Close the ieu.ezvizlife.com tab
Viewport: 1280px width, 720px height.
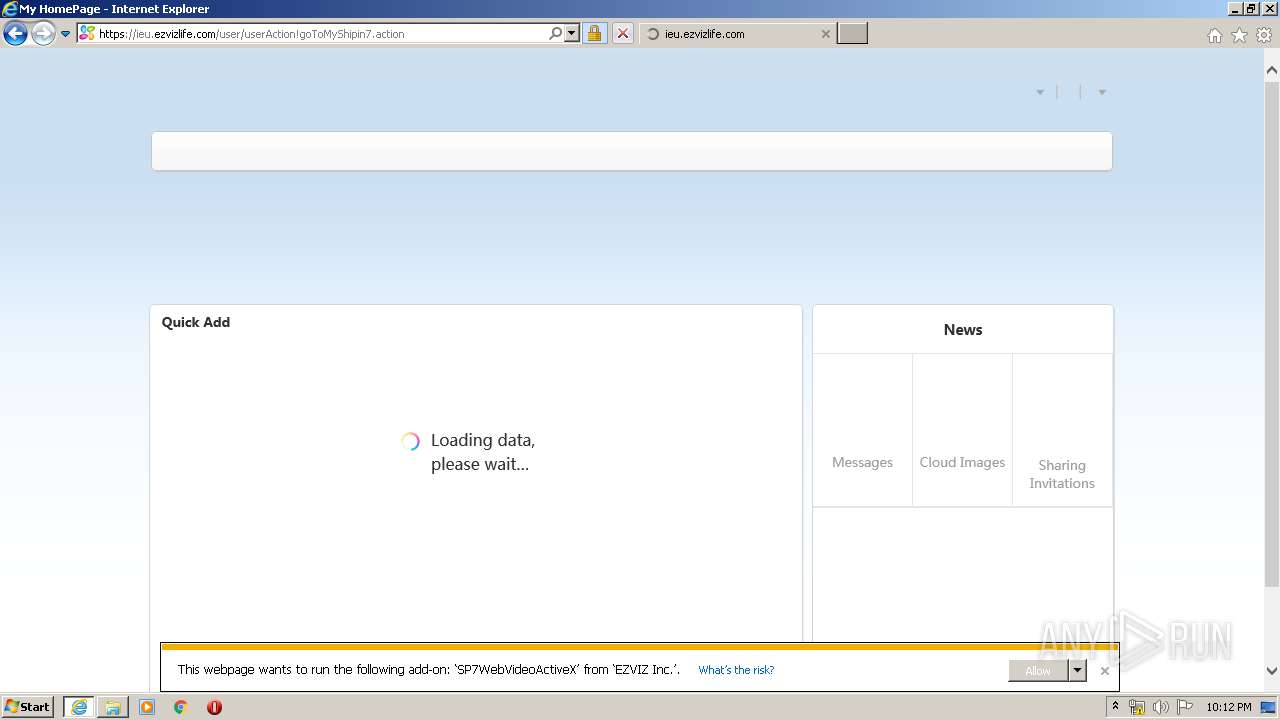825,34
